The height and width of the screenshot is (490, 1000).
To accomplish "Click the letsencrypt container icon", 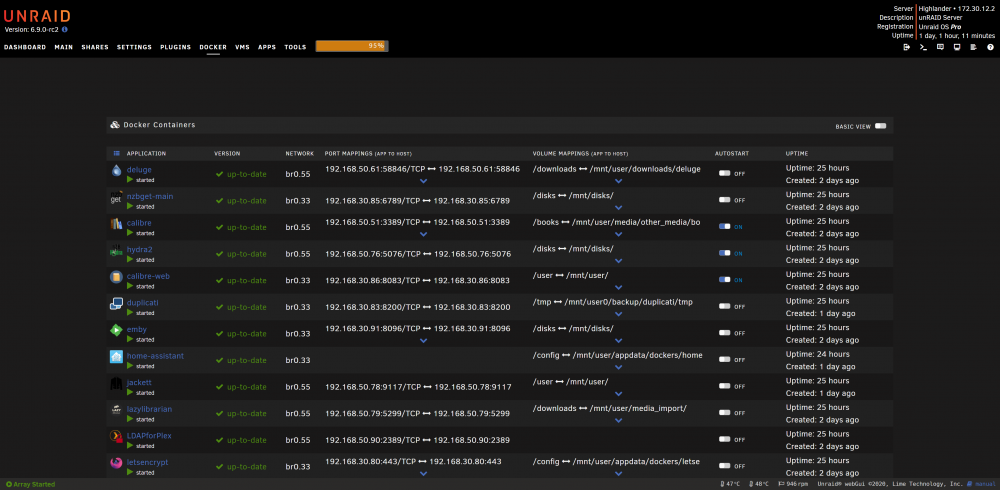I will pos(116,463).
